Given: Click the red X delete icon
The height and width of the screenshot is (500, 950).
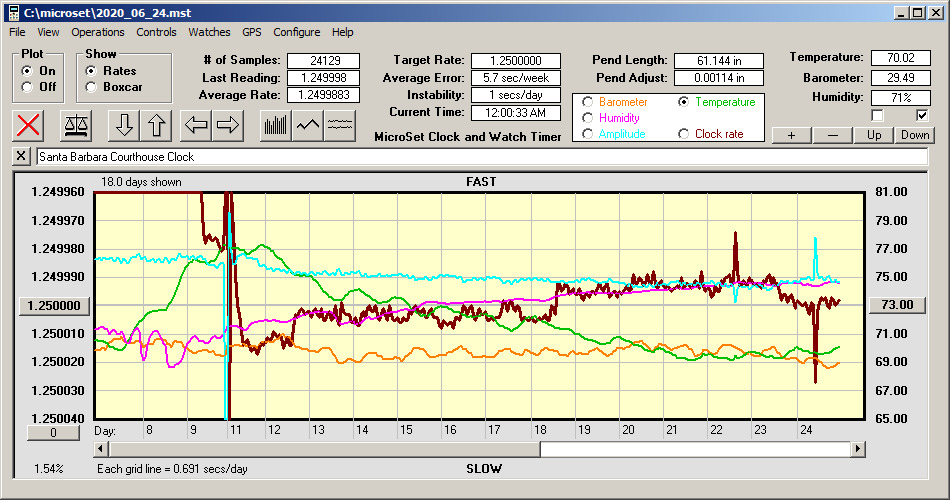Looking at the screenshot, I should tap(29, 125).
